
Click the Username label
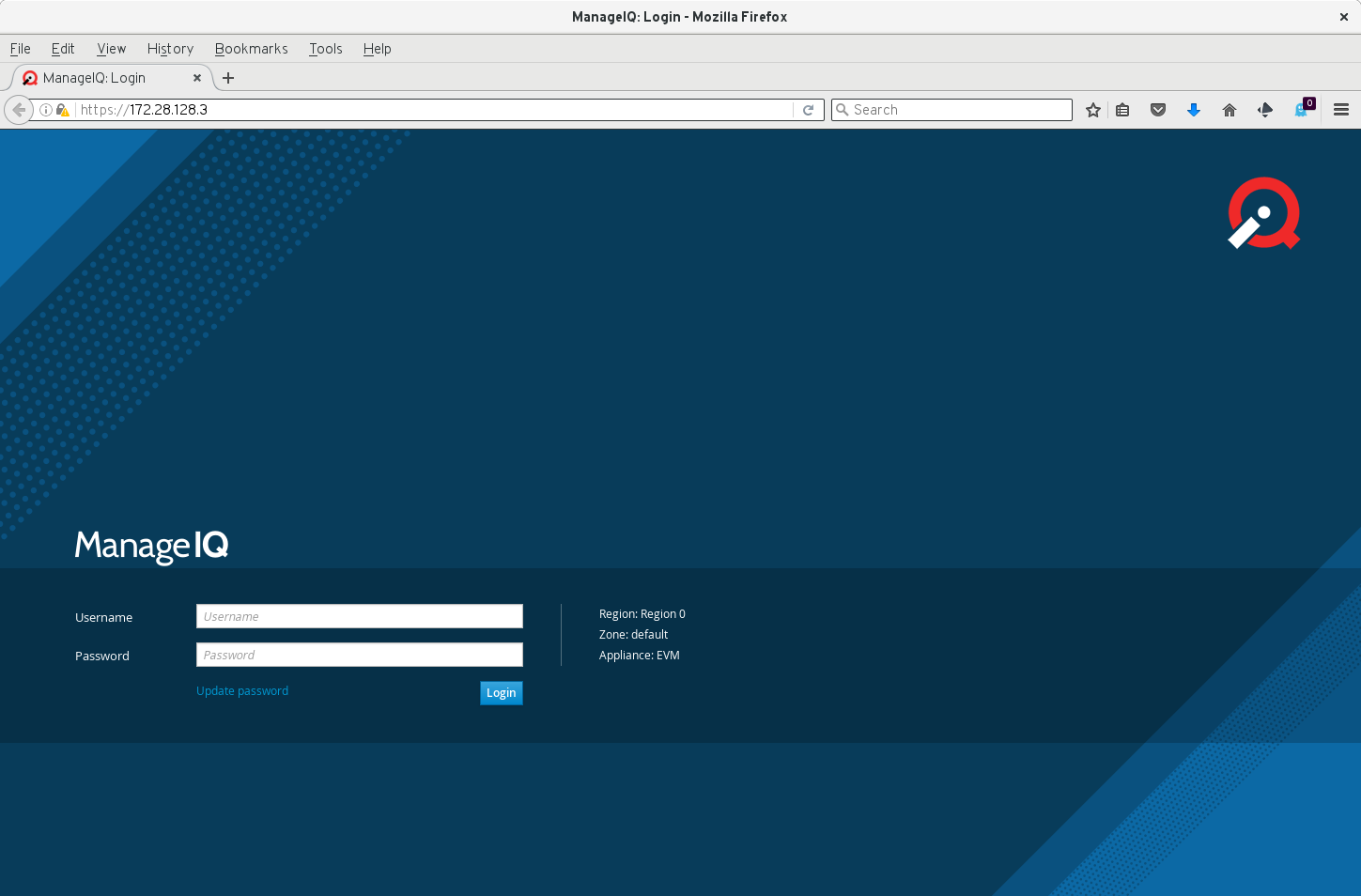104,618
